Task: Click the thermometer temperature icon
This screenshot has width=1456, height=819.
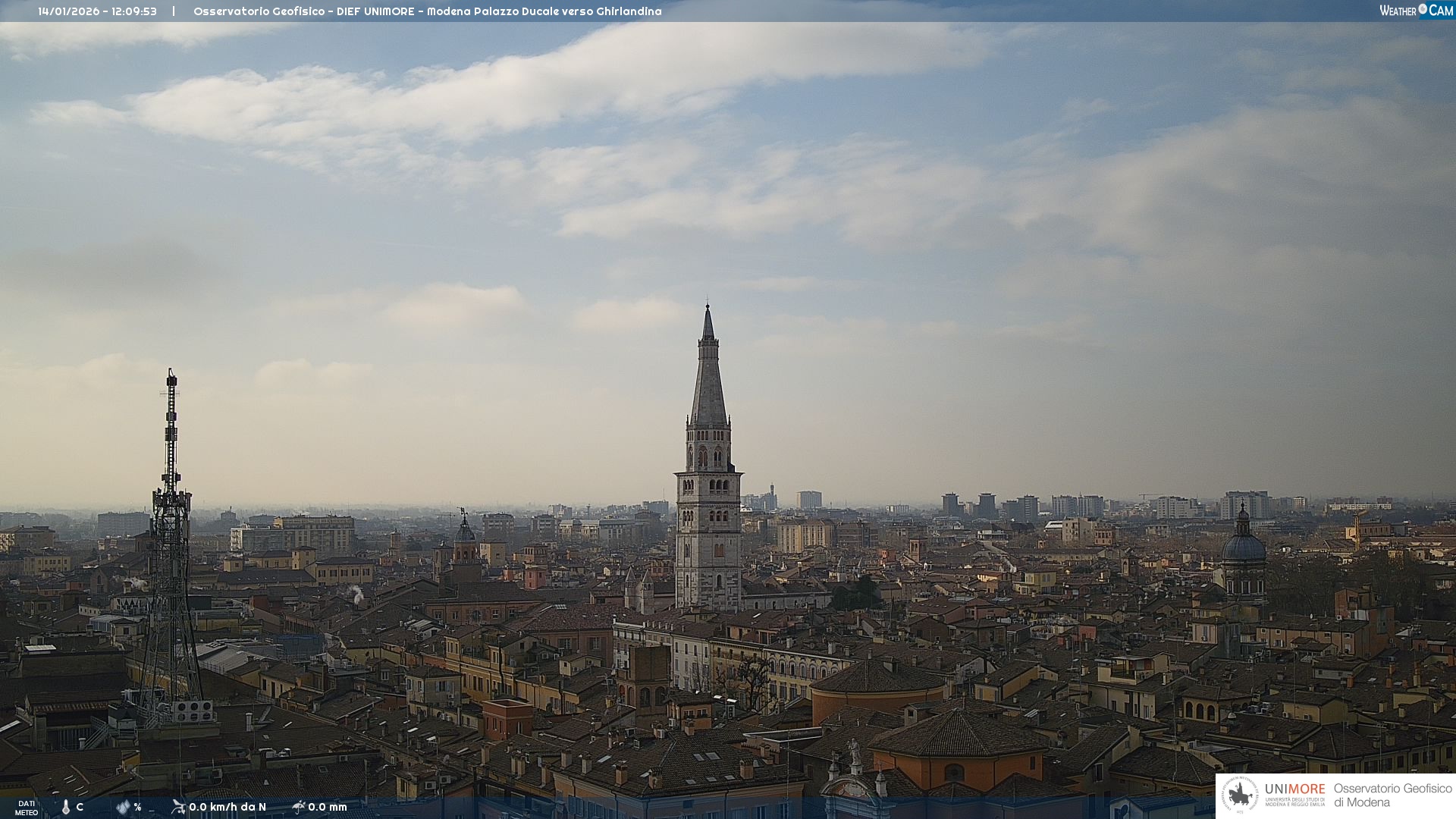Action: (x=65, y=808)
